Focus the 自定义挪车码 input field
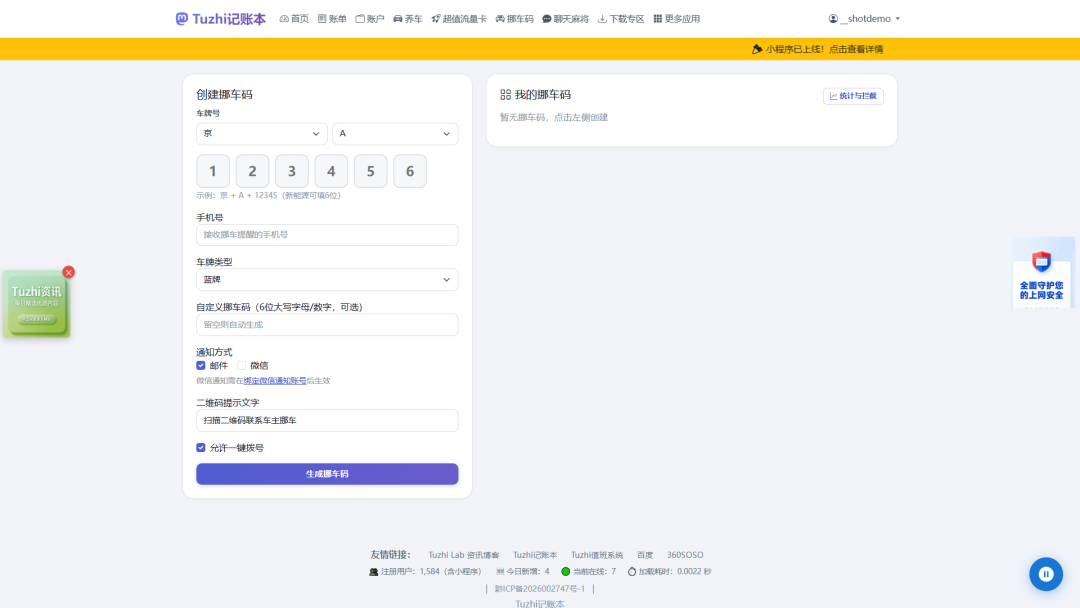 (x=327, y=324)
